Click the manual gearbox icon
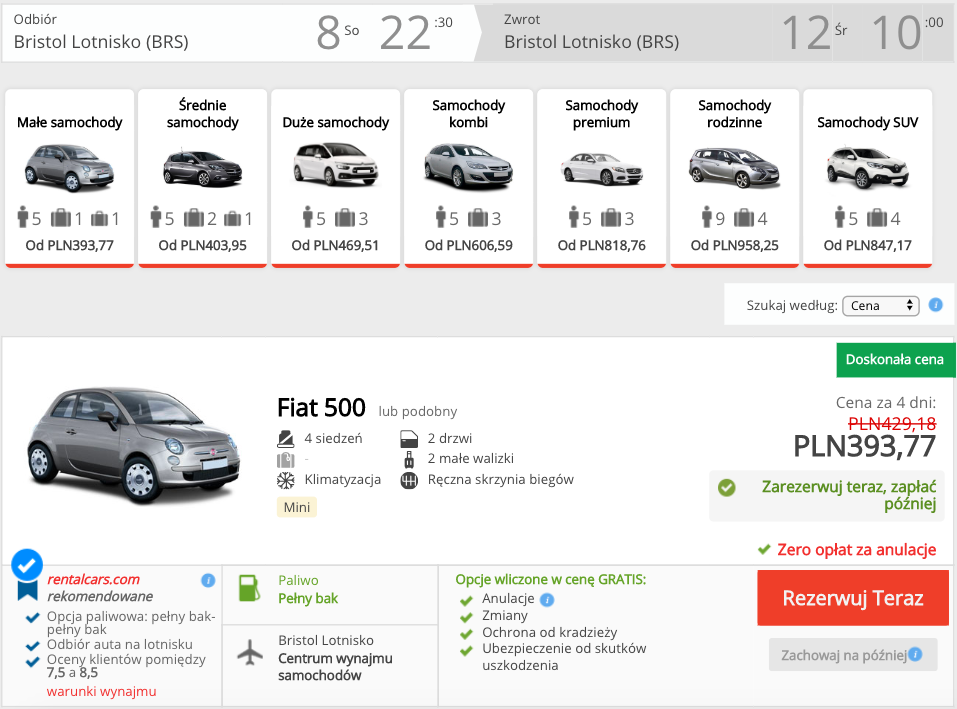957x709 pixels. click(x=408, y=480)
